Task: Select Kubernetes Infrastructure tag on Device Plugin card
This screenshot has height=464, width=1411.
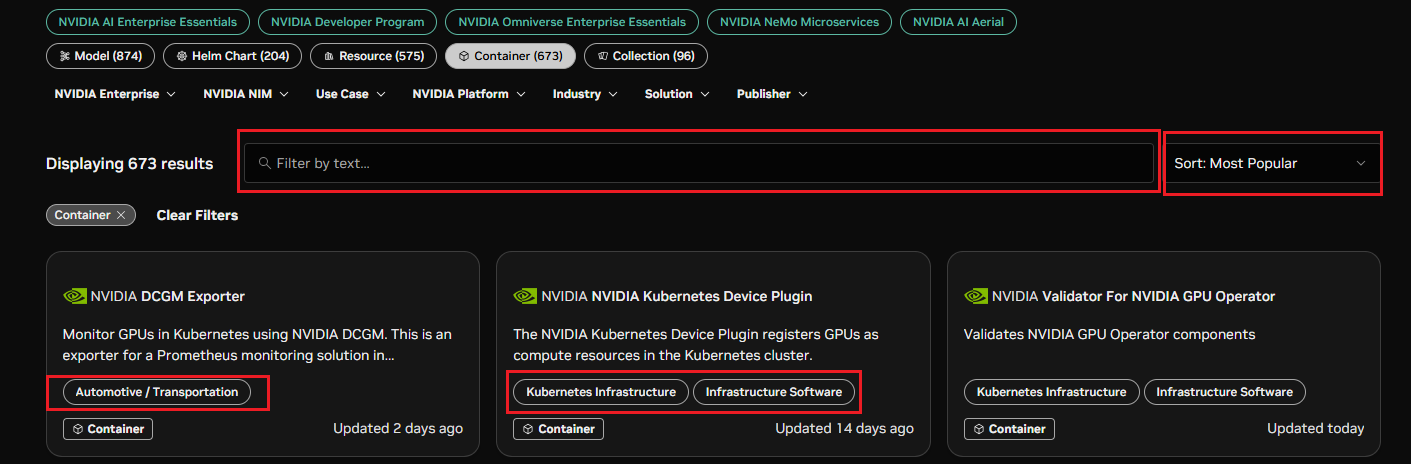Action: pos(601,392)
